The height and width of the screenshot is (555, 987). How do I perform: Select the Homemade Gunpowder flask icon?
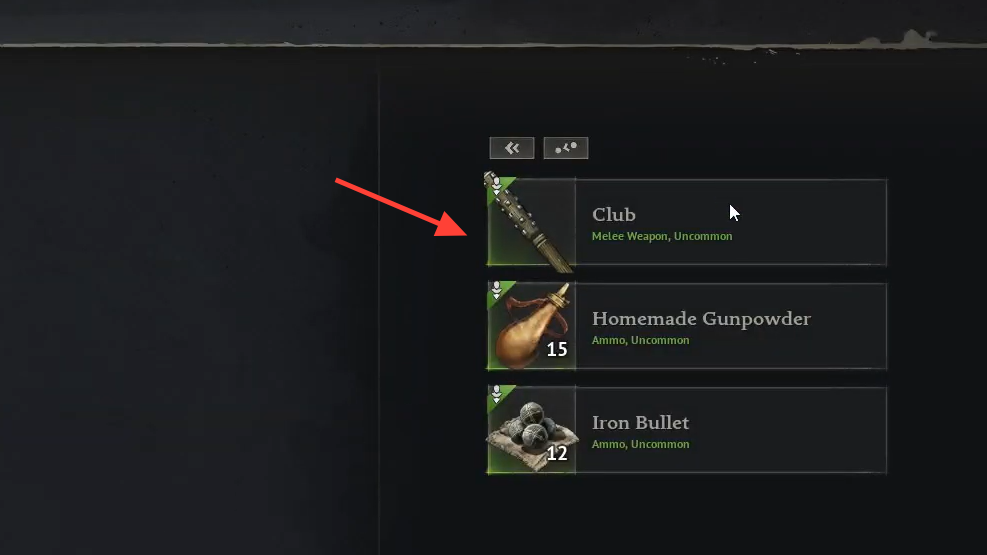pyautogui.click(x=531, y=325)
